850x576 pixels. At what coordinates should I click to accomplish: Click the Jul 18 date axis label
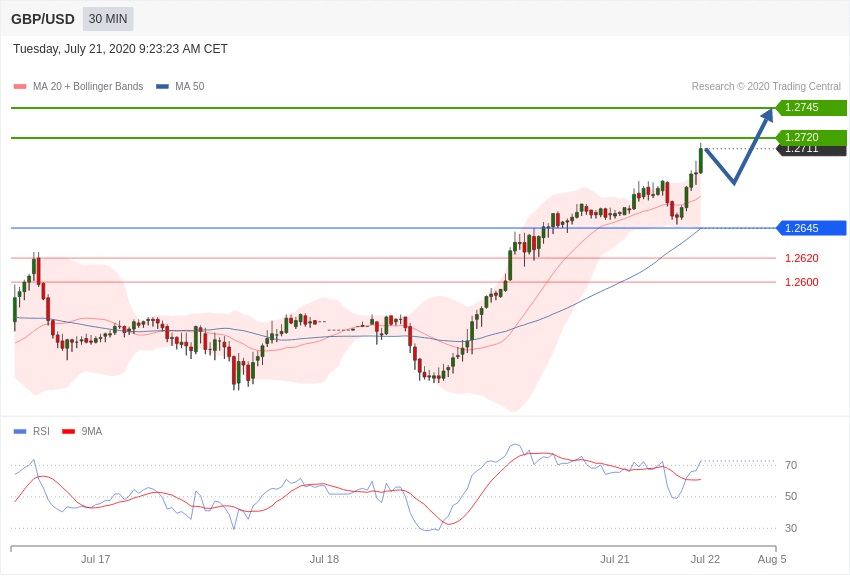click(x=324, y=559)
